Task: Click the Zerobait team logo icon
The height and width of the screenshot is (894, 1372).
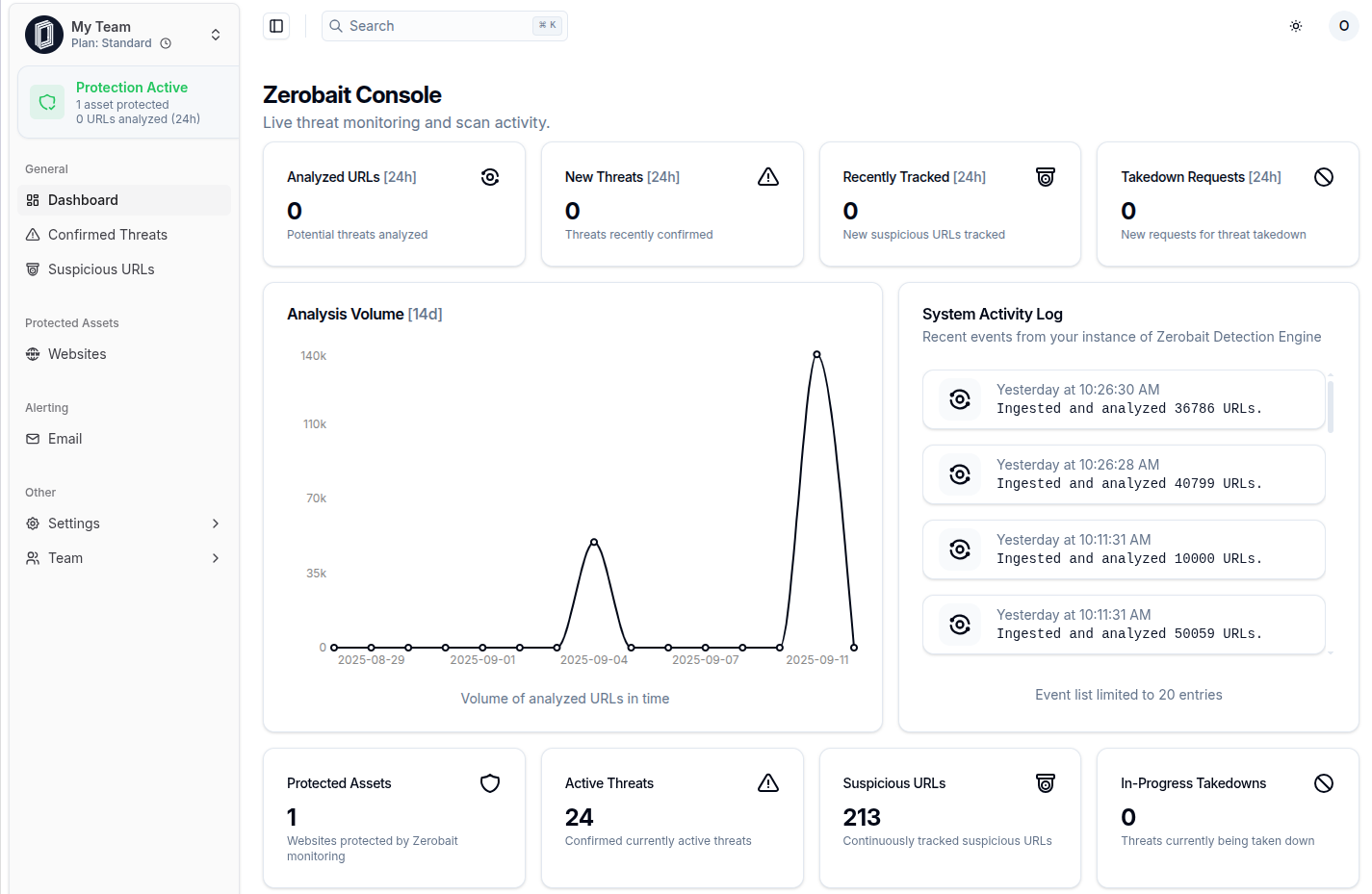Action: [44, 35]
